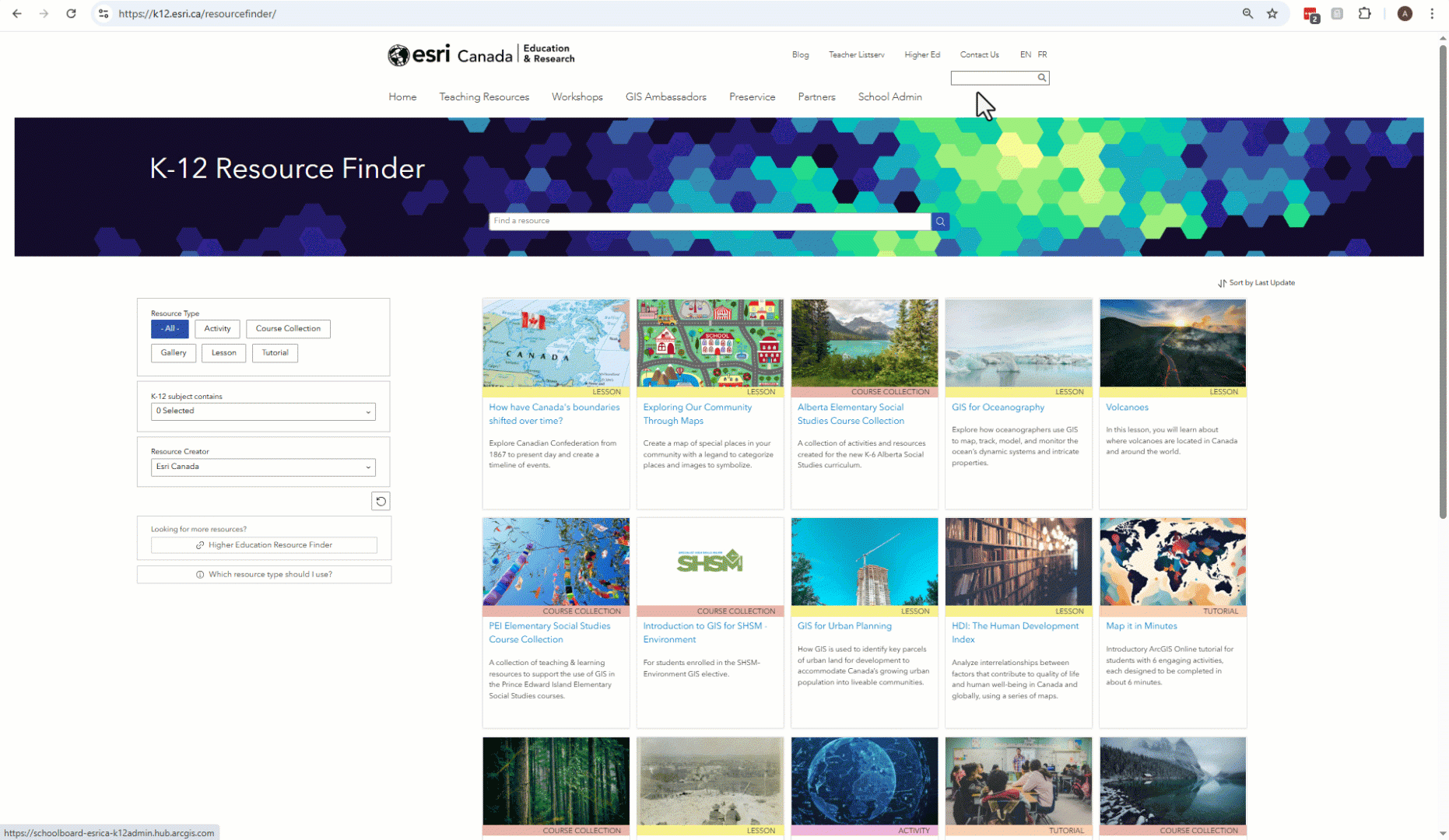1449x840 pixels.
Task: Open the School Admin menu item
Action: (x=889, y=96)
